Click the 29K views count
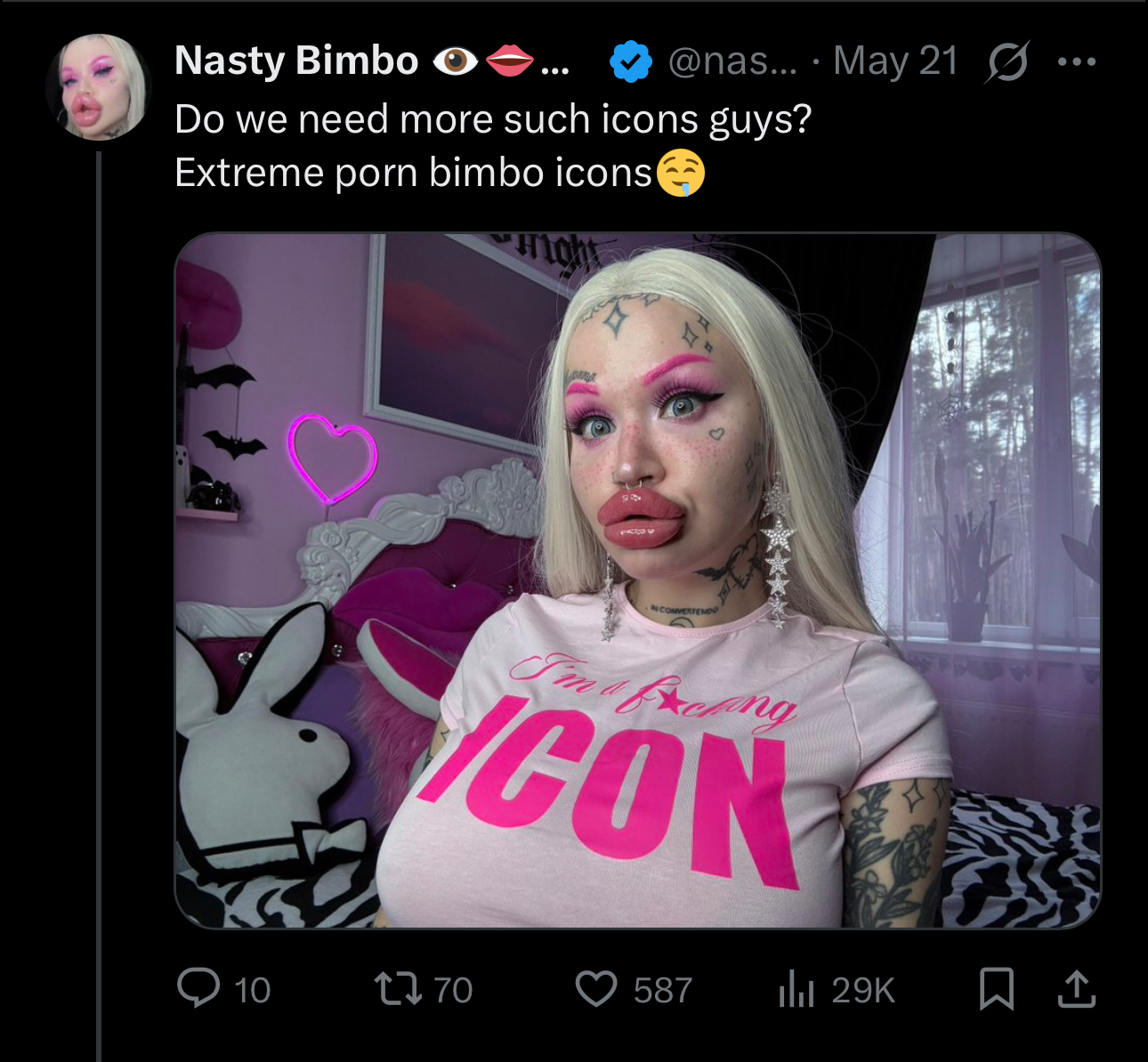 863,990
